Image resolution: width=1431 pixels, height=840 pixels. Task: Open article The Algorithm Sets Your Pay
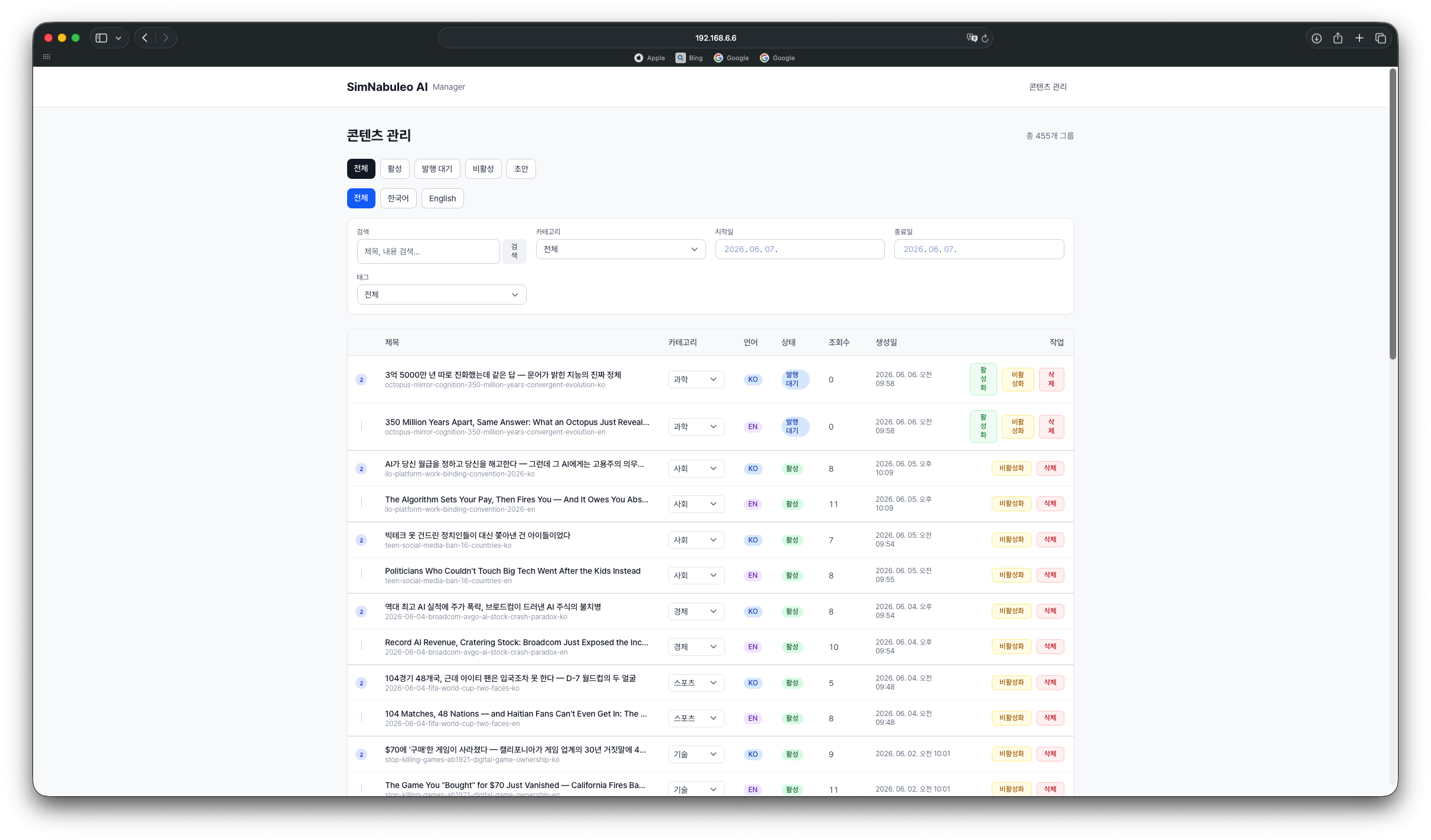click(x=517, y=499)
